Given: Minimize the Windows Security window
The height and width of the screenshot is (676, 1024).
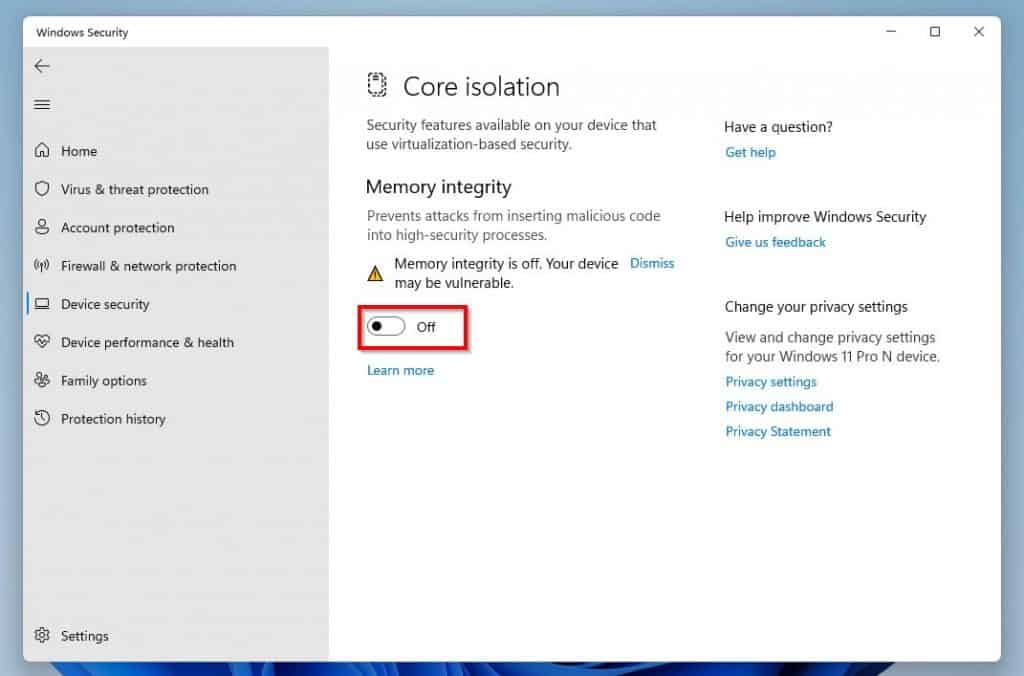Looking at the screenshot, I should pos(891,31).
